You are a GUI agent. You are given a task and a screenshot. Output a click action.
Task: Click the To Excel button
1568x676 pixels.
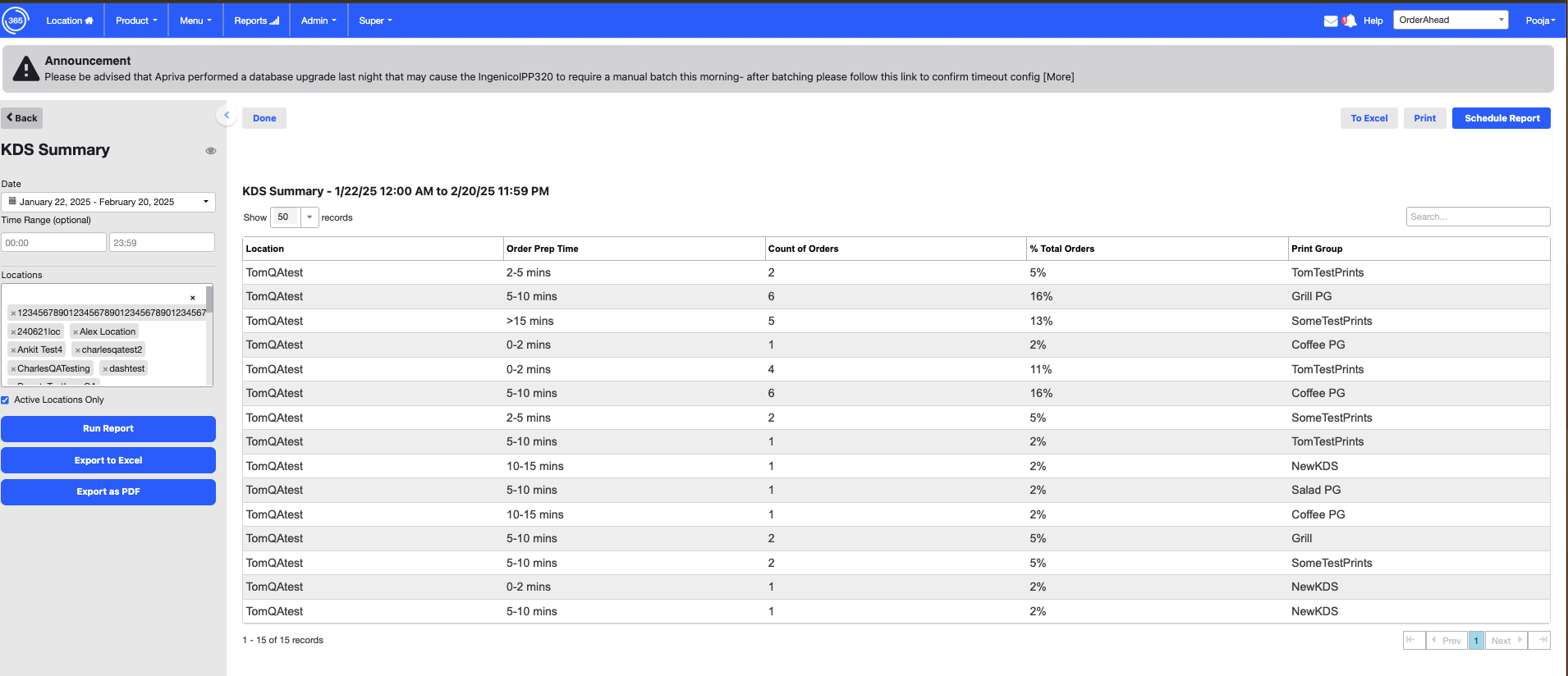[x=1369, y=118]
